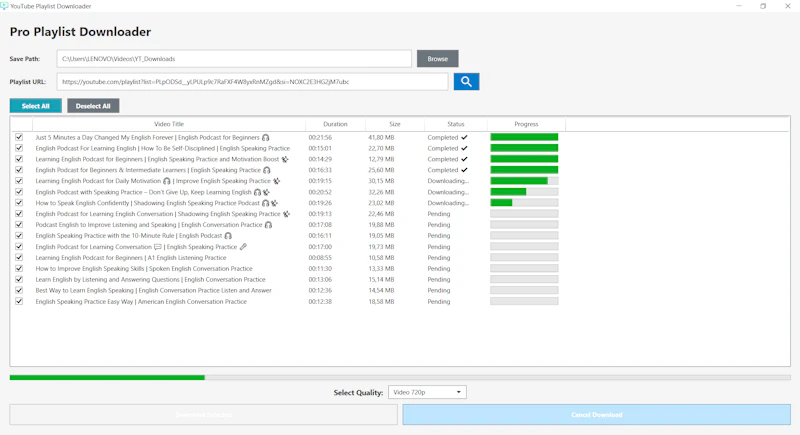Click speech bubble icon in 'Learning Conversation' title
Viewport: 800px width, 435px height.
(x=158, y=247)
